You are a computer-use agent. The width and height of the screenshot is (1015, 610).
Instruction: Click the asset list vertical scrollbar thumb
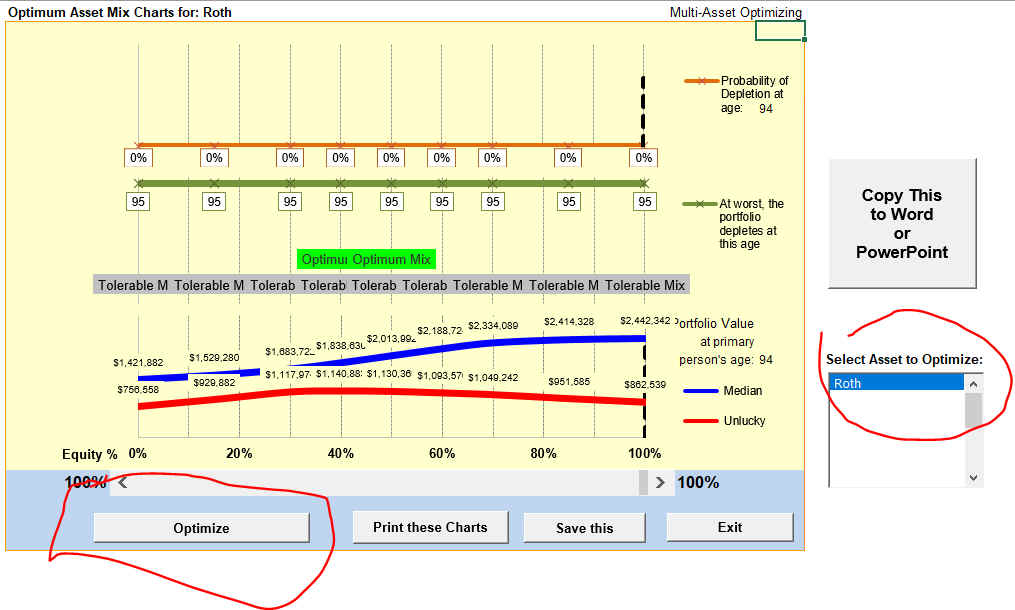(975, 408)
